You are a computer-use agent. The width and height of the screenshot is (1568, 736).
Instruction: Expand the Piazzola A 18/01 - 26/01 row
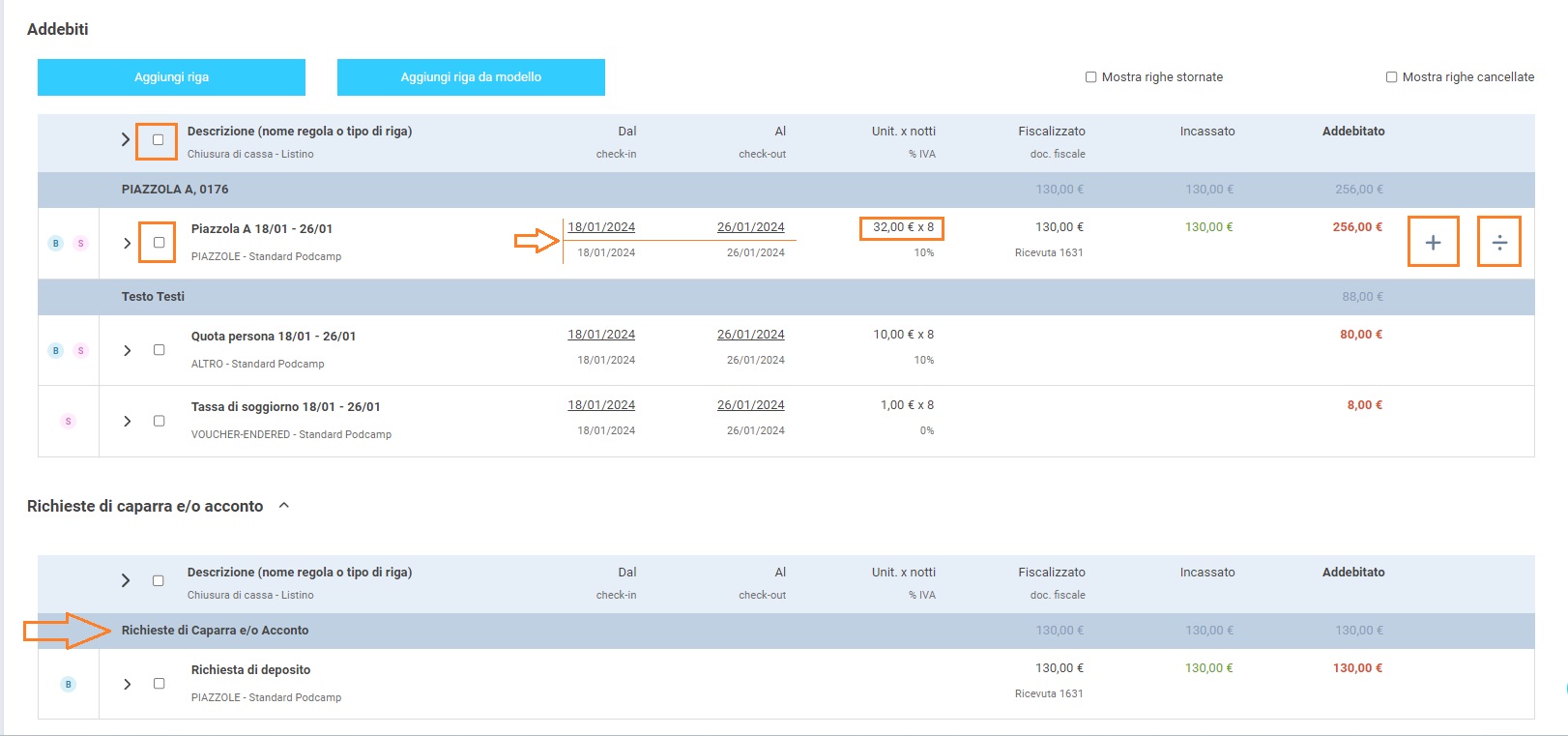pos(127,244)
